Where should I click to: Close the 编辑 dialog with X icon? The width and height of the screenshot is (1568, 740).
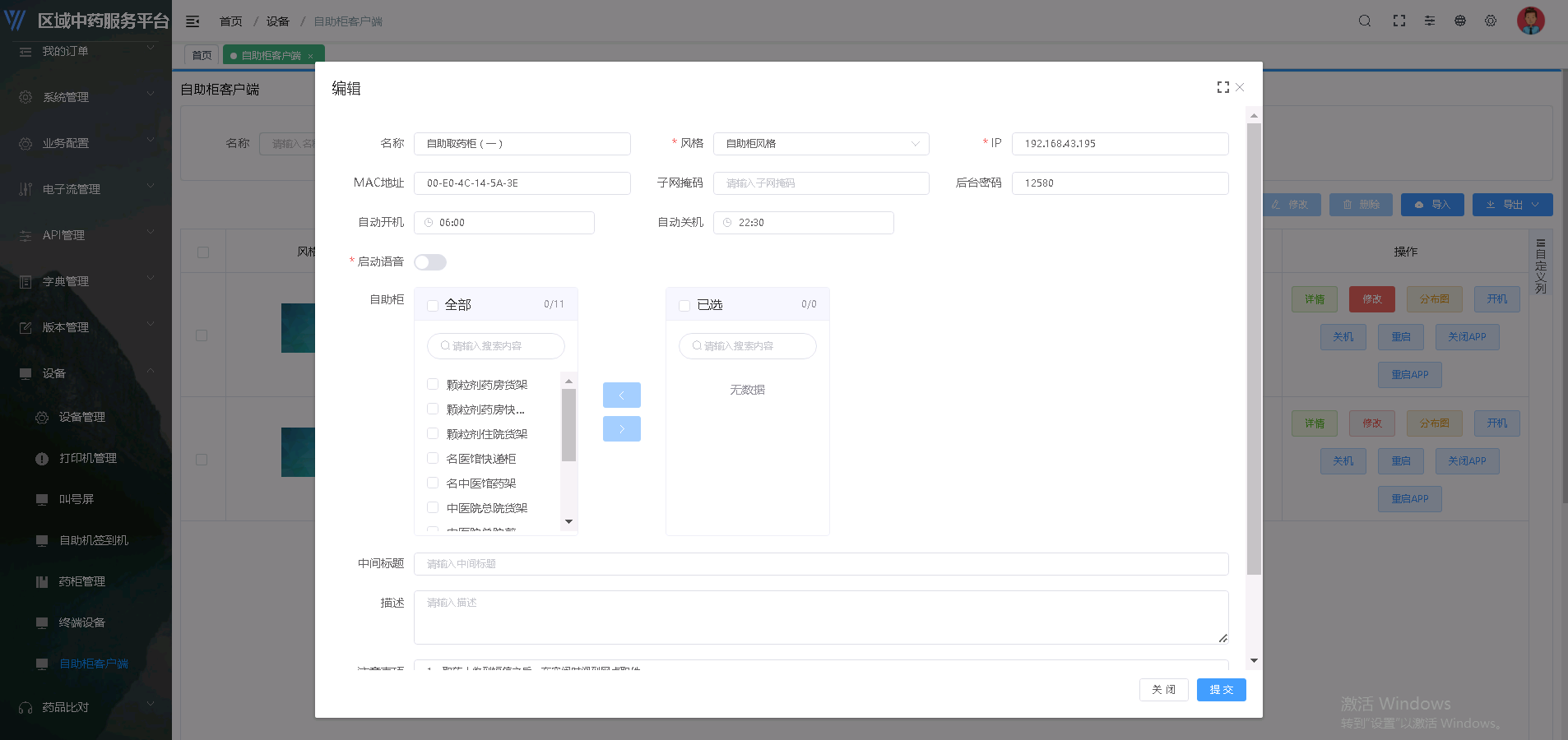1240,87
